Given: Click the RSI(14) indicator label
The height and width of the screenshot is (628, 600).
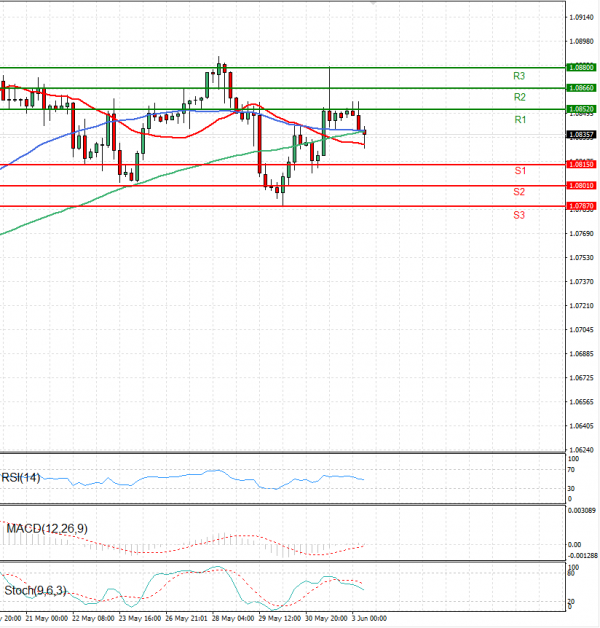Looking at the screenshot, I should (21, 477).
